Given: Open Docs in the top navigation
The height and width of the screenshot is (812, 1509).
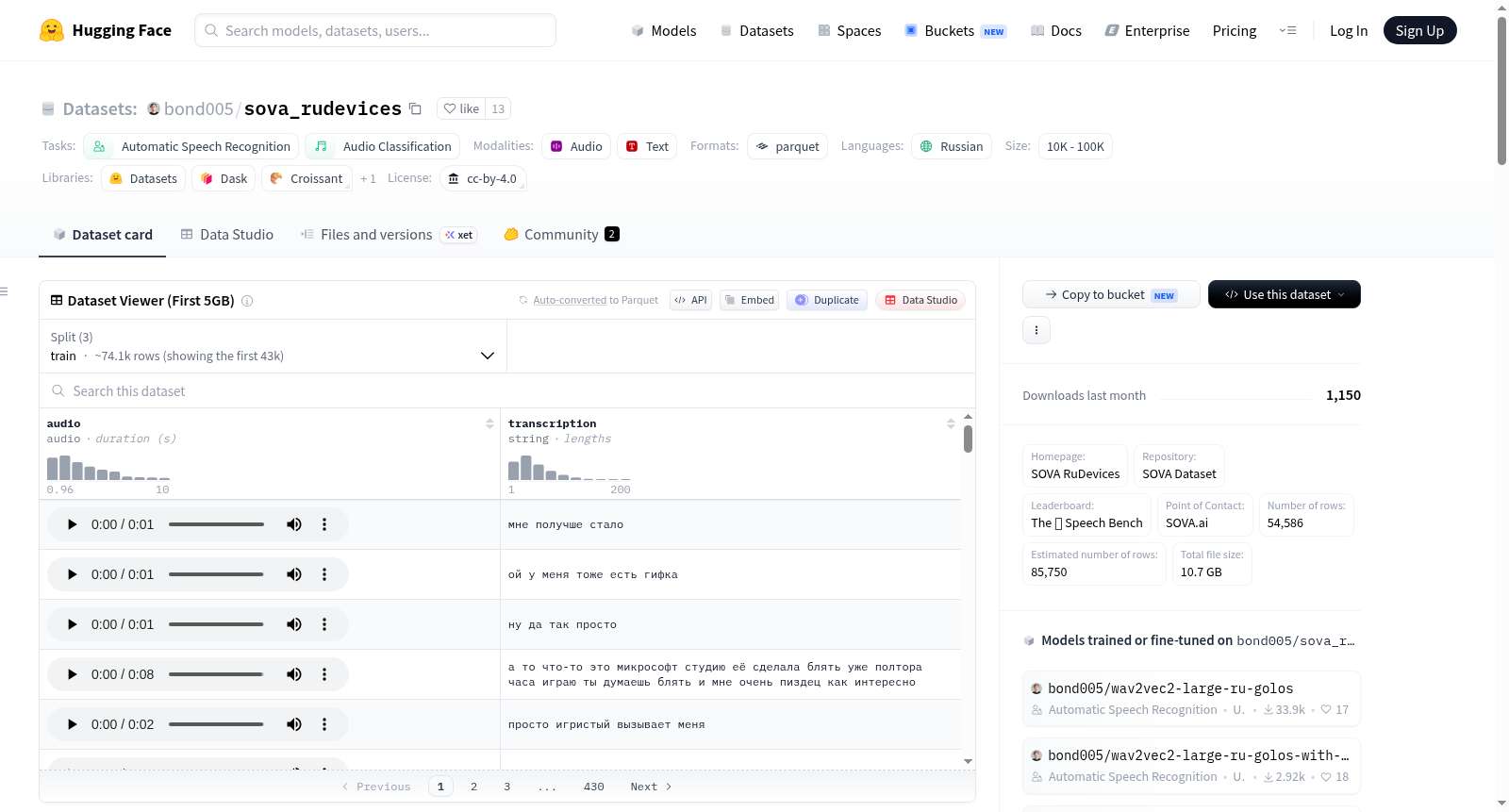Looking at the screenshot, I should [x=1056, y=31].
